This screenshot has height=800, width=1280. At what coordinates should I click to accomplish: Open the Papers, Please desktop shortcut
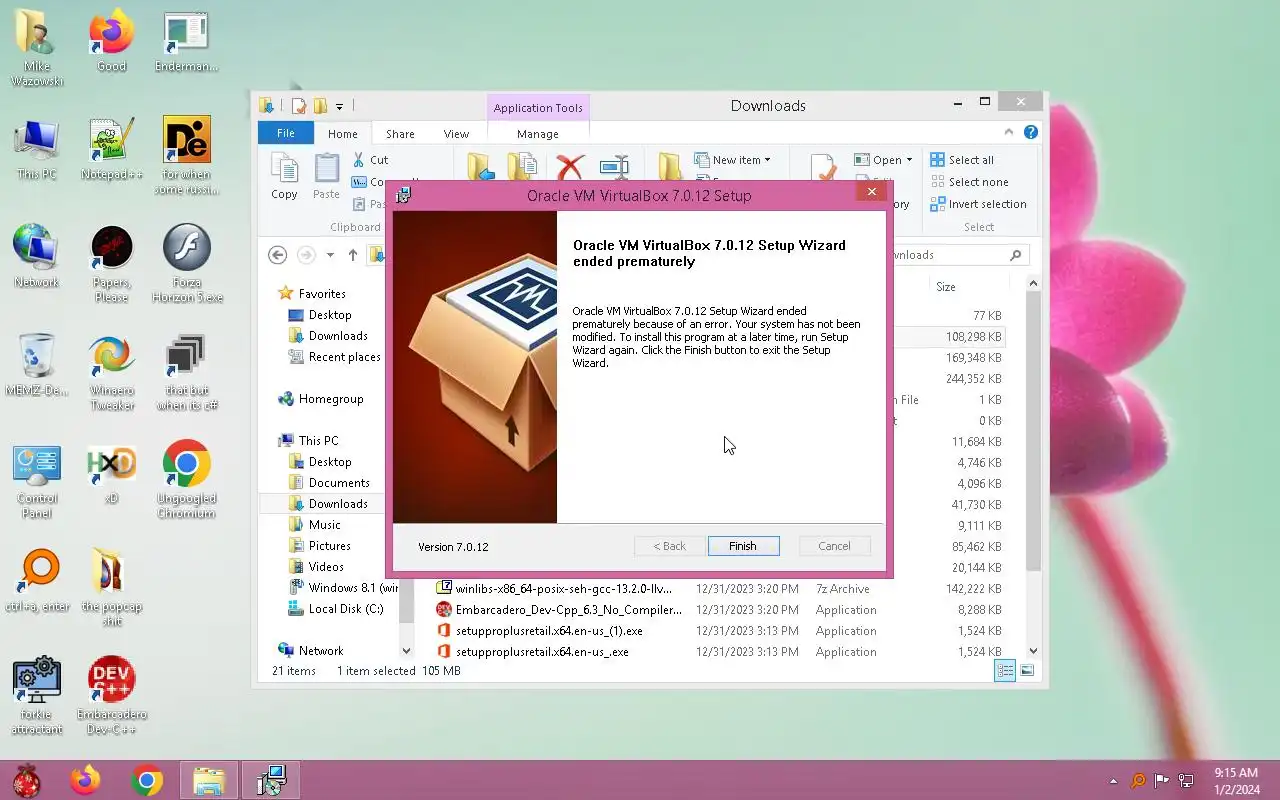[111, 264]
